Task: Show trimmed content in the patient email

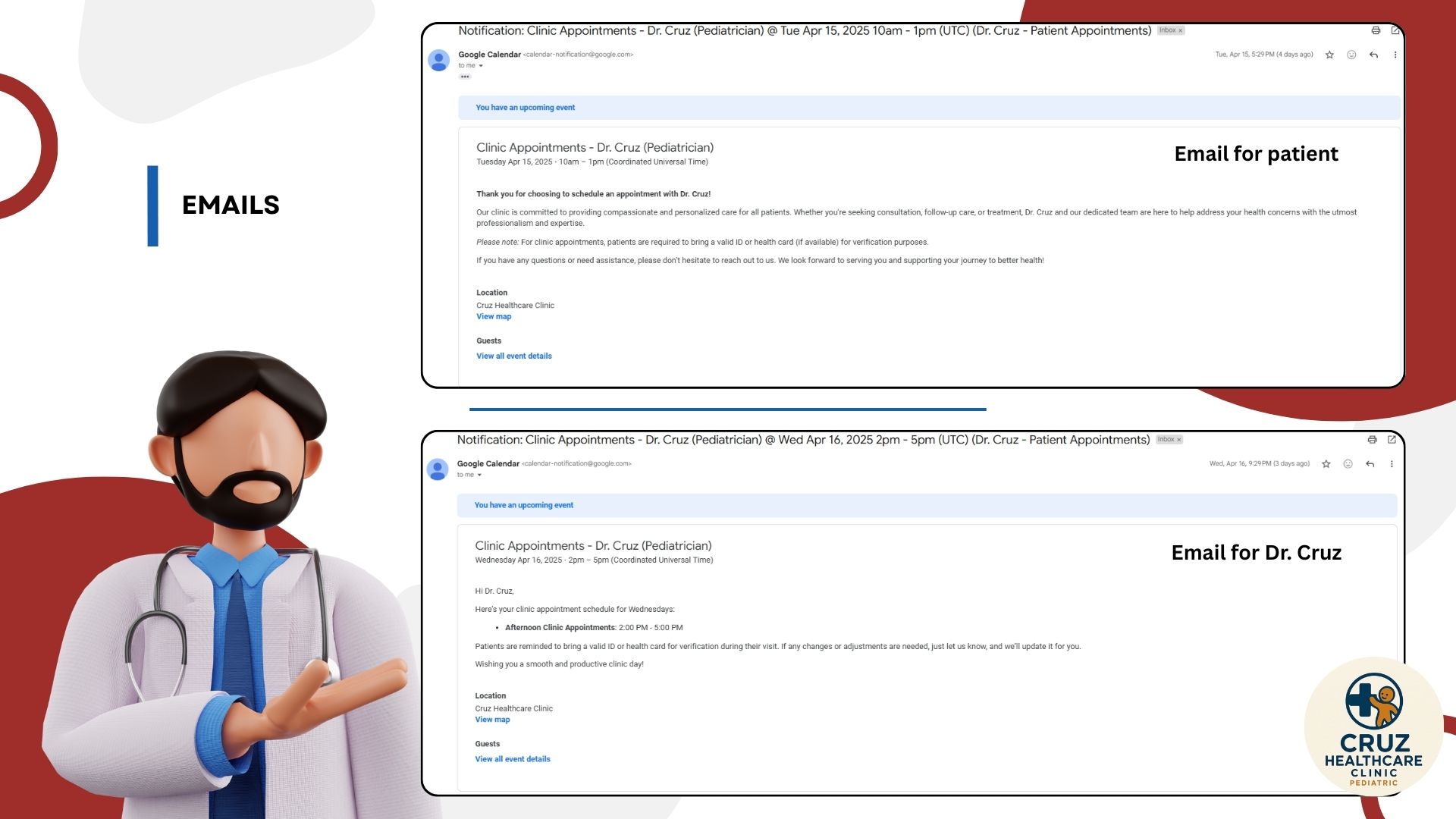Action: coord(465,77)
